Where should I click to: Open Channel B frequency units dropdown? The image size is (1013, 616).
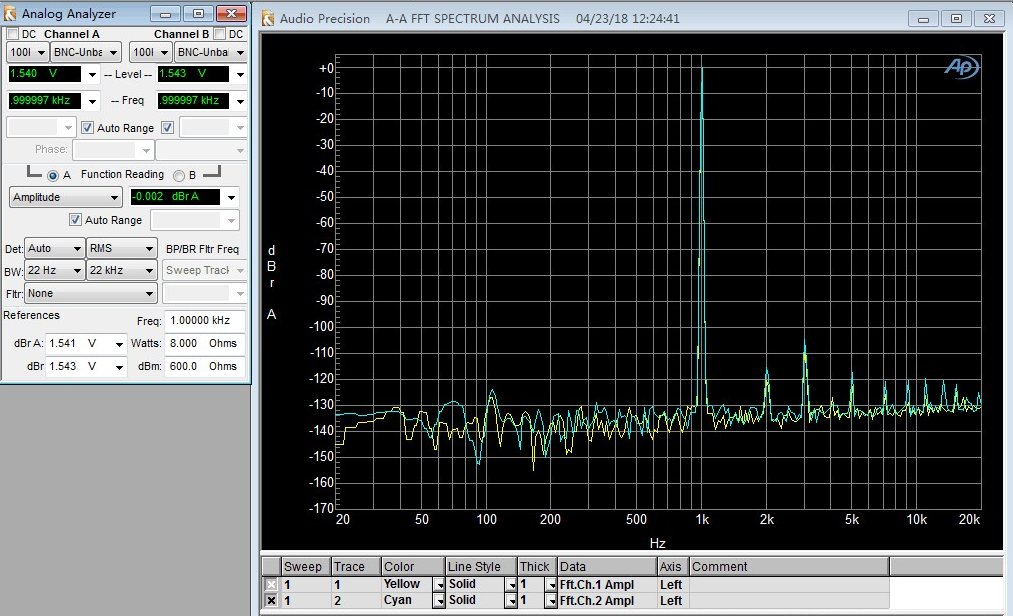[x=240, y=101]
